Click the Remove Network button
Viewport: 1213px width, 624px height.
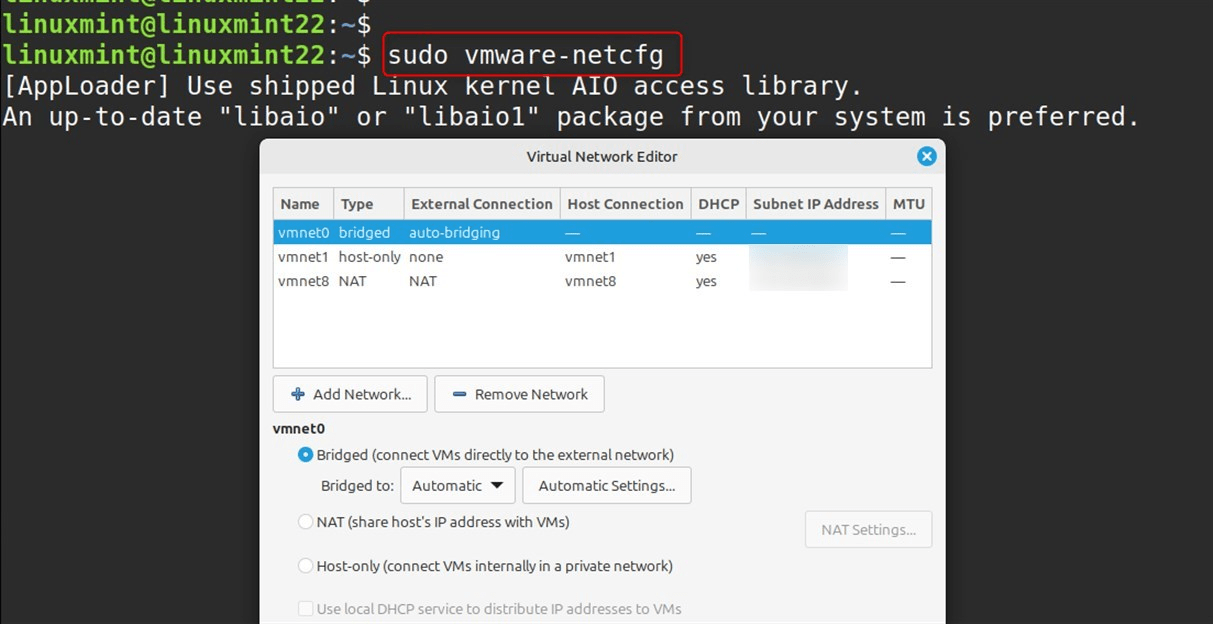[x=519, y=394]
